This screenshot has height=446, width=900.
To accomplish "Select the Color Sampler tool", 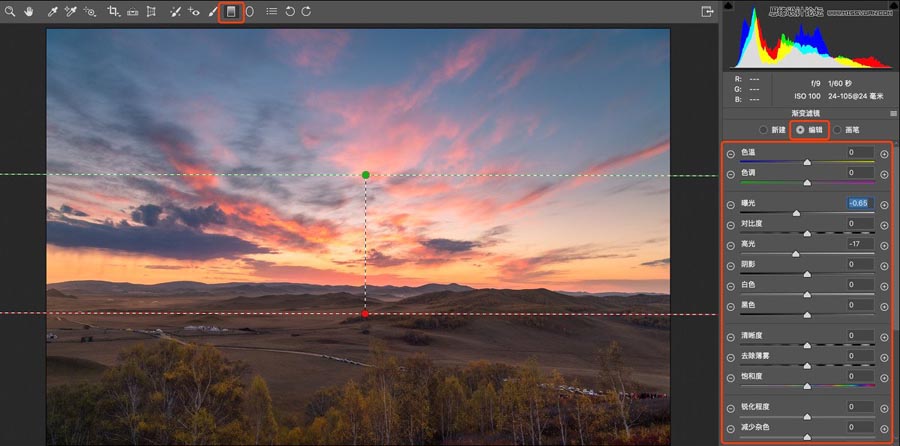I will pyautogui.click(x=71, y=11).
